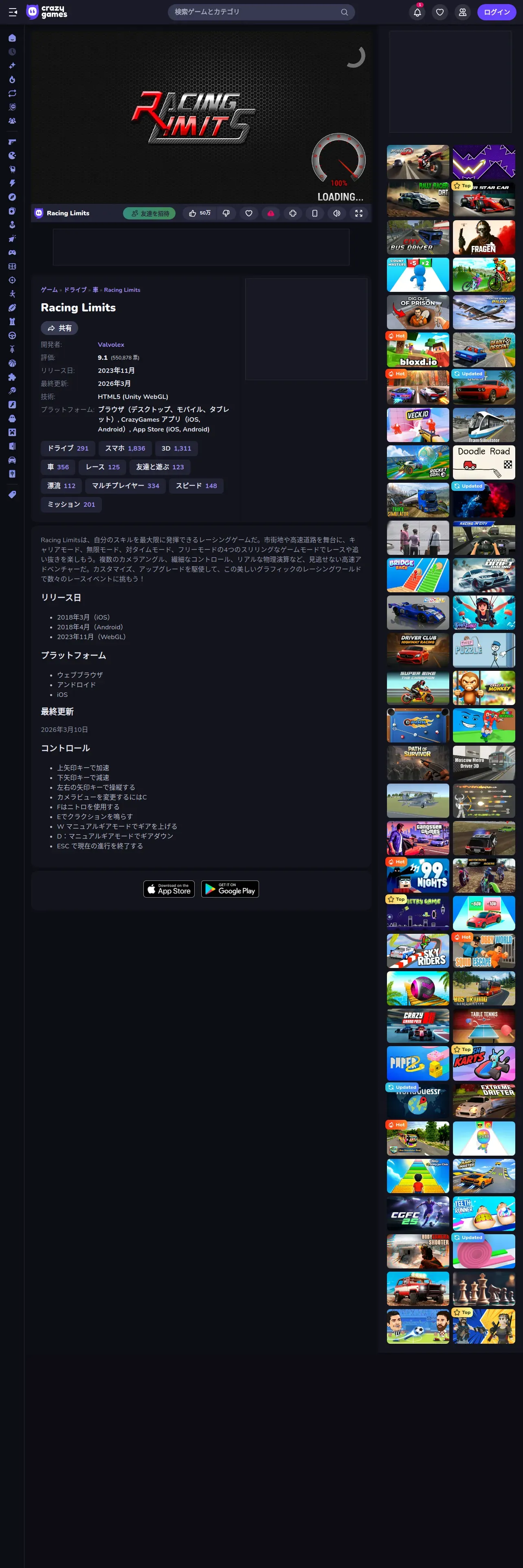Open the friends icon in header

463,12
